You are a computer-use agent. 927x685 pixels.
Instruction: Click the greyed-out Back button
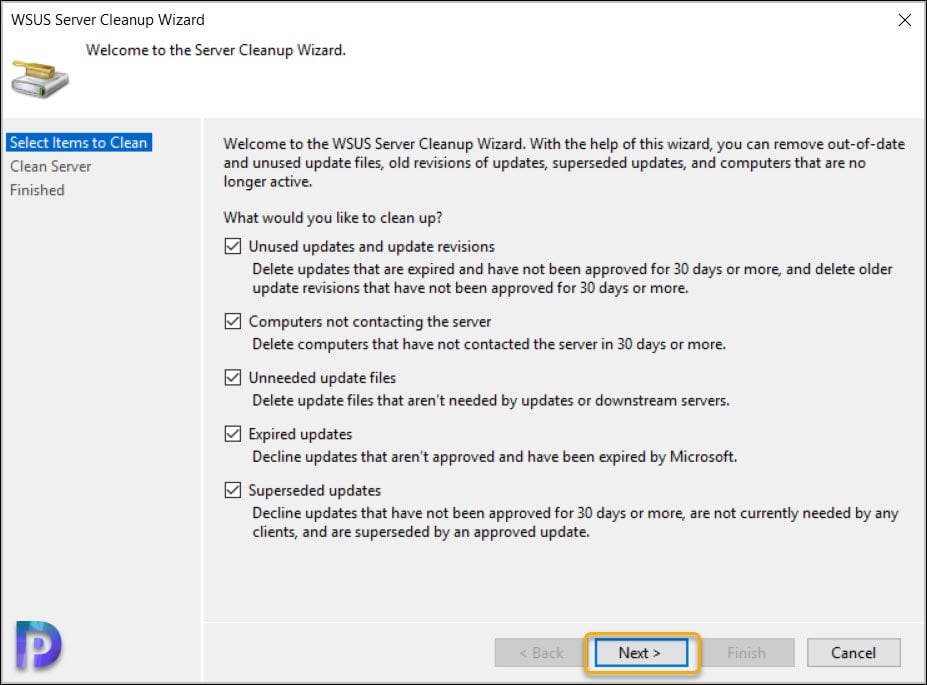540,652
